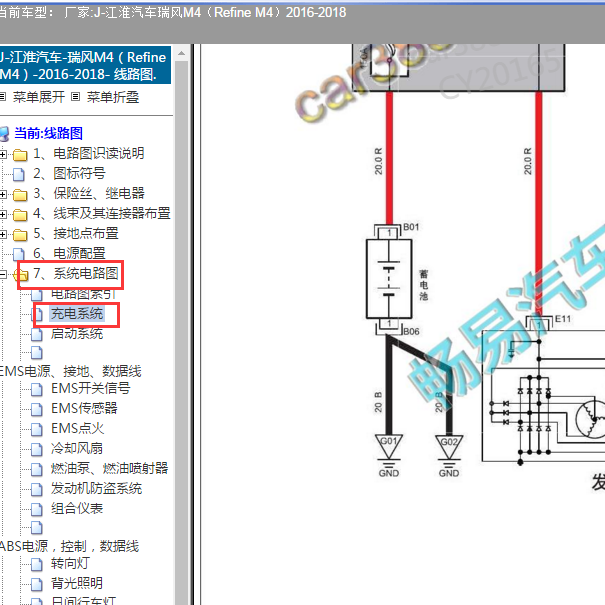Click the navigation panel scroll-up arrow
Image resolution: width=605 pixels, height=605 pixels.
[181, 54]
